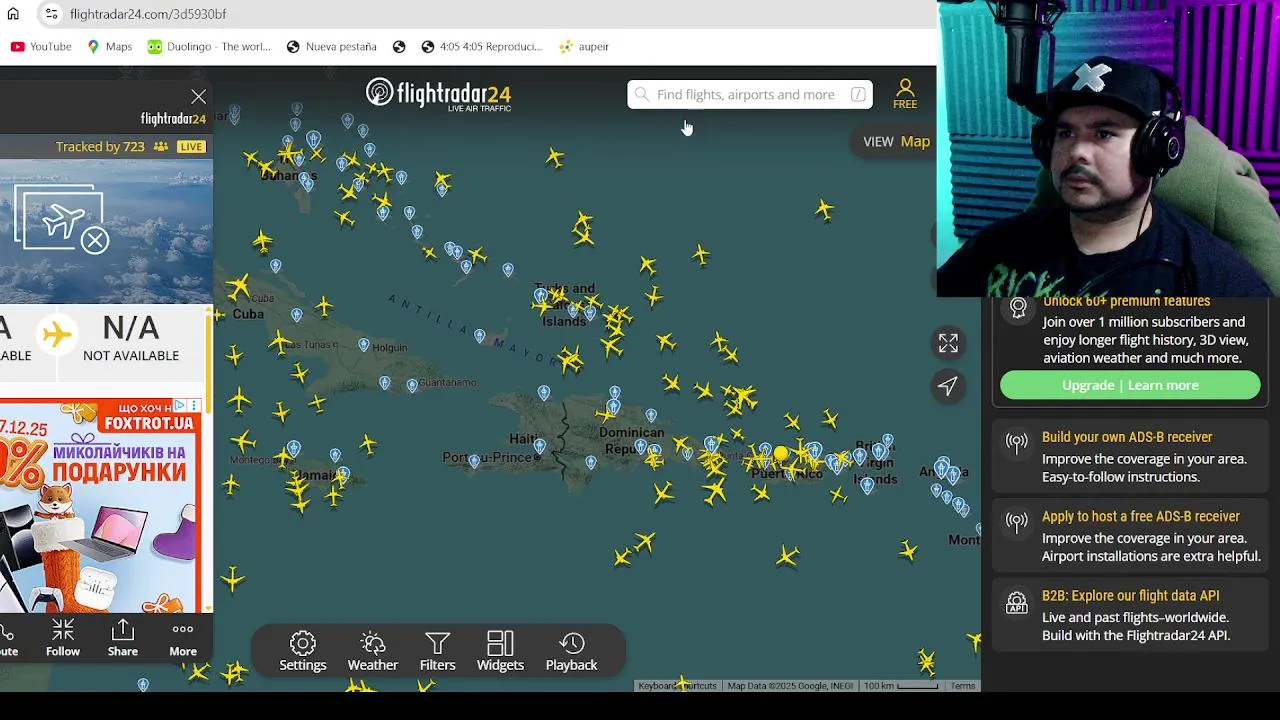1280x720 pixels.
Task: Click the LIVE status badge
Action: coord(191,147)
